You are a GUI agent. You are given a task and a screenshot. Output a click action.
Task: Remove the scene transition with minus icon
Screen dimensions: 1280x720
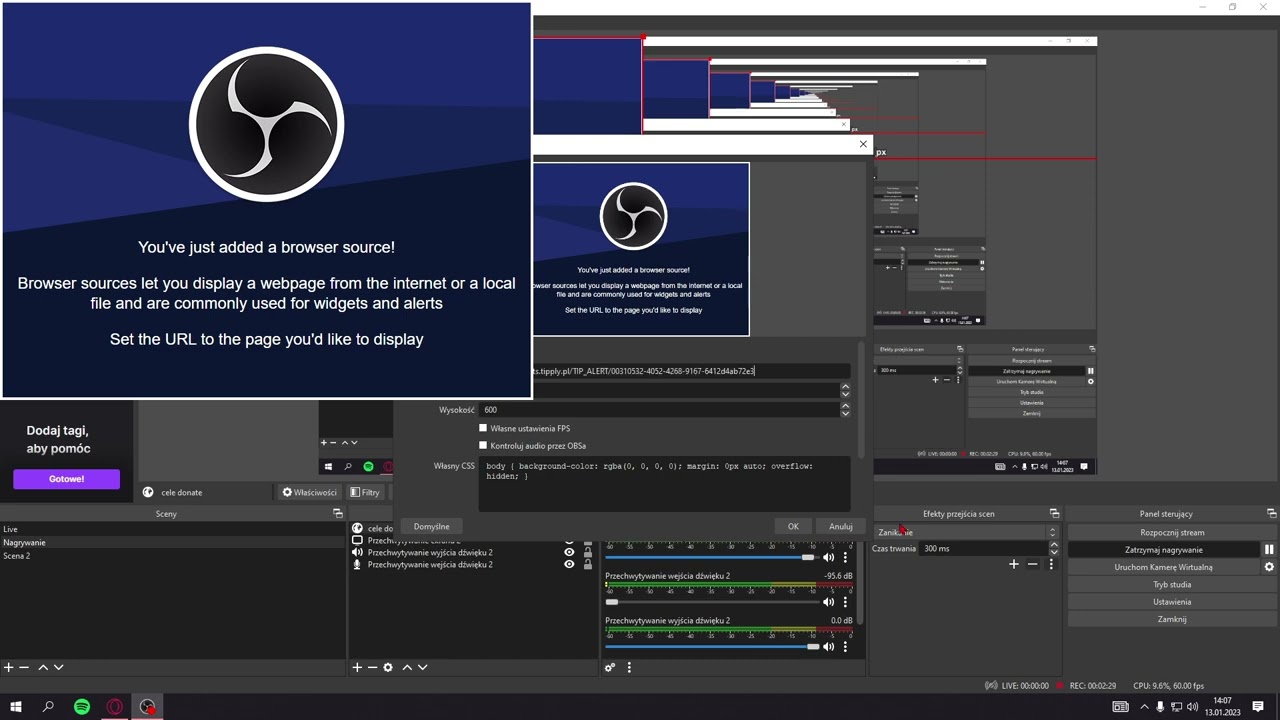(x=1032, y=564)
